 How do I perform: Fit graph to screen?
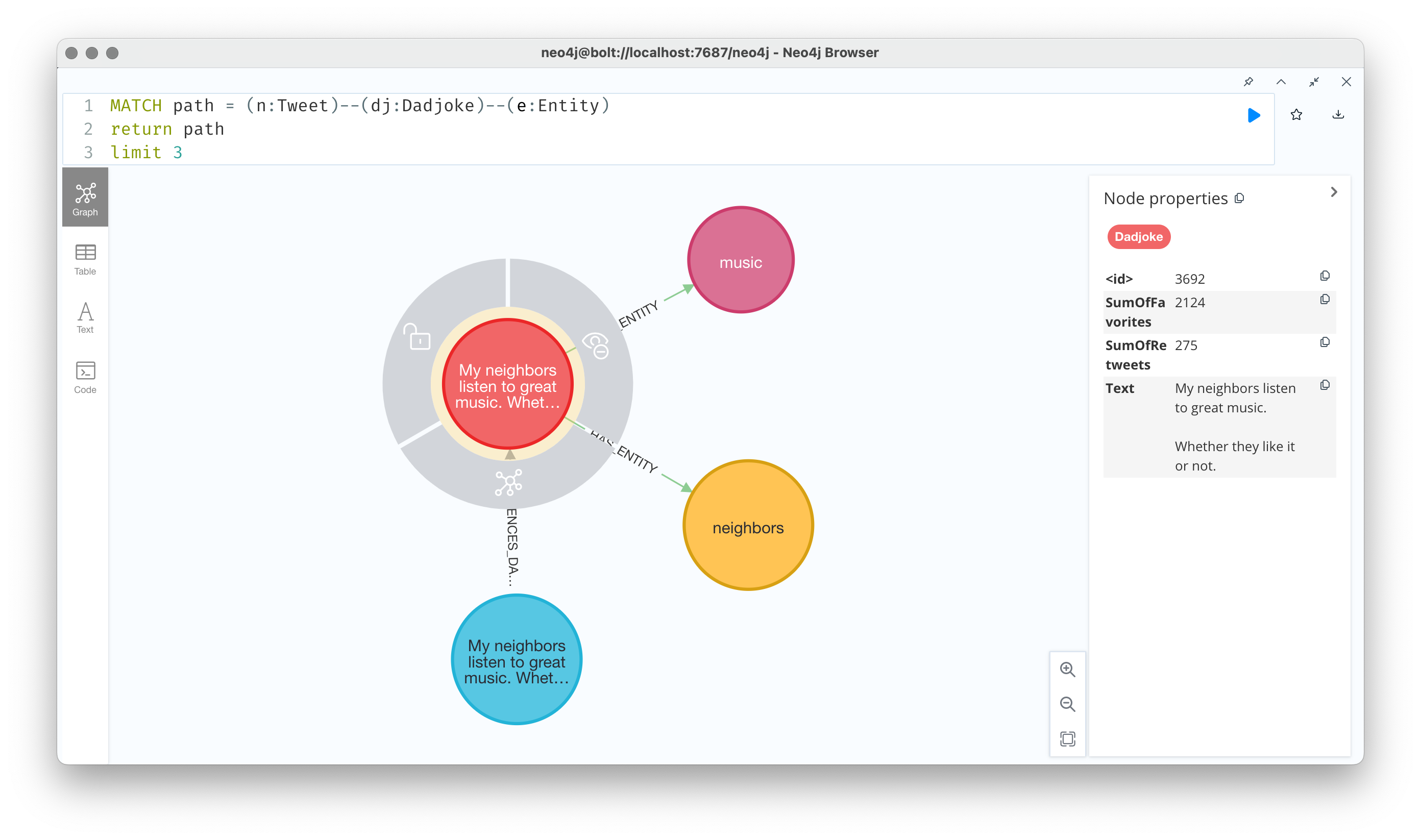(1068, 738)
